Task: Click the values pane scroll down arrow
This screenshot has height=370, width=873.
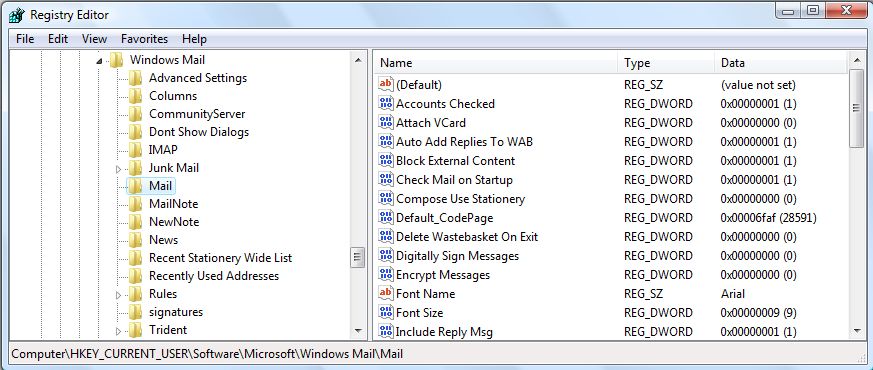Action: pos(856,332)
